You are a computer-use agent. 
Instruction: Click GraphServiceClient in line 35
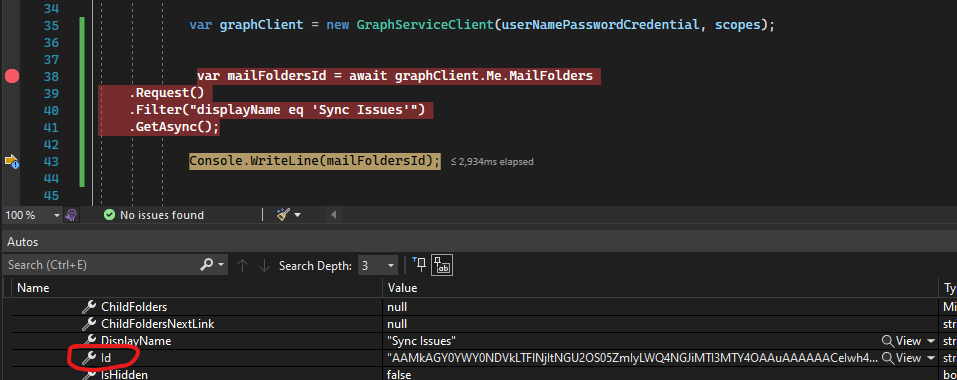coord(425,25)
